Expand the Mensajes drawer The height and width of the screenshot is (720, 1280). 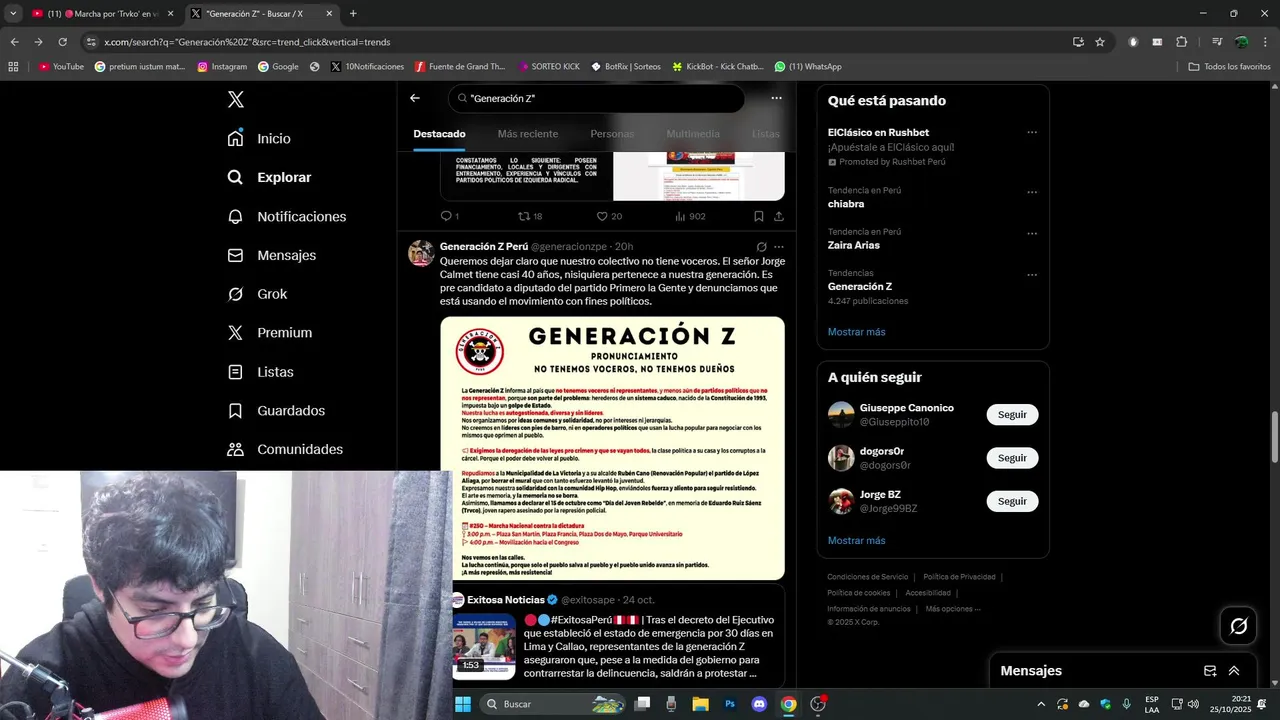click(x=1234, y=671)
